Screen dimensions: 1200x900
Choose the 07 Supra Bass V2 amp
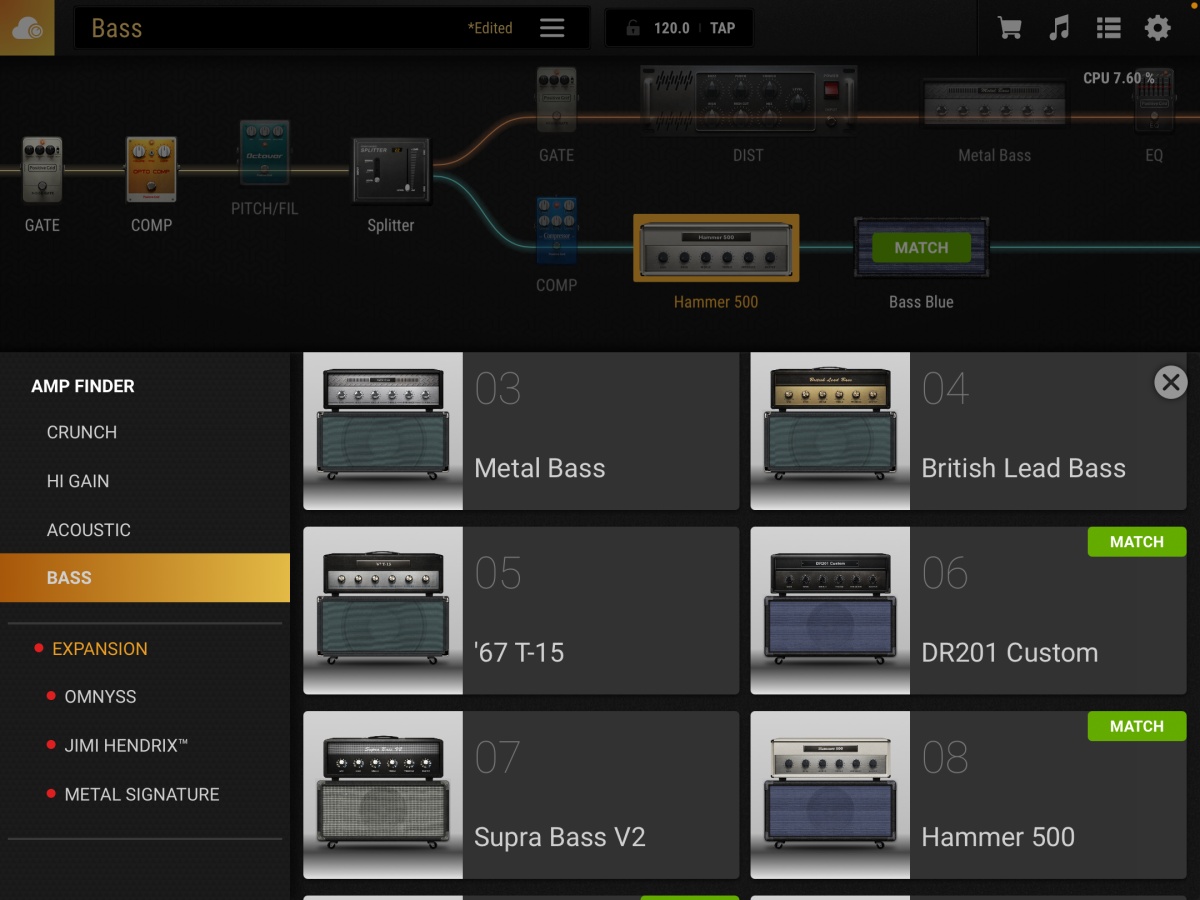521,795
